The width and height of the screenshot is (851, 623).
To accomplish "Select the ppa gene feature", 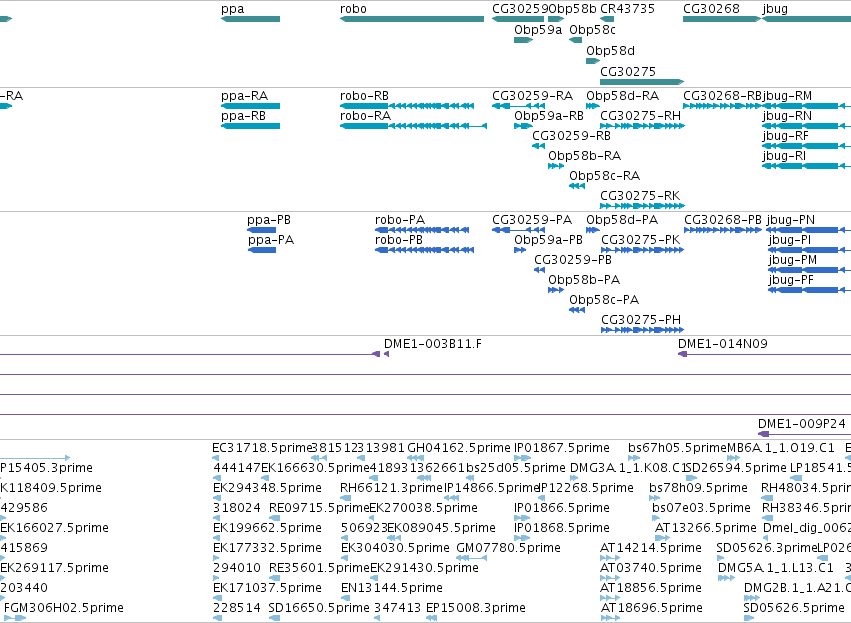I will [250, 19].
